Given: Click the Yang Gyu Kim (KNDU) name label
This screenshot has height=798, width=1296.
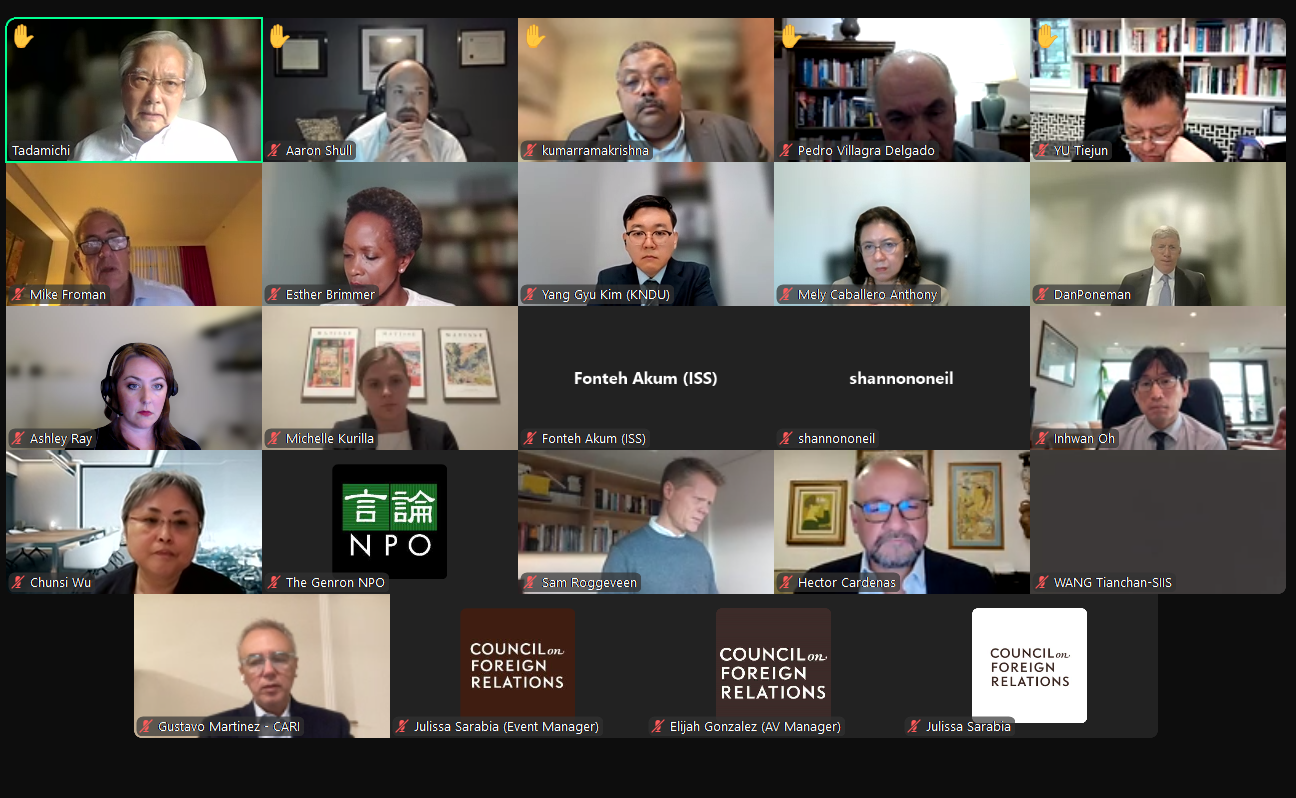Looking at the screenshot, I should pos(606,295).
